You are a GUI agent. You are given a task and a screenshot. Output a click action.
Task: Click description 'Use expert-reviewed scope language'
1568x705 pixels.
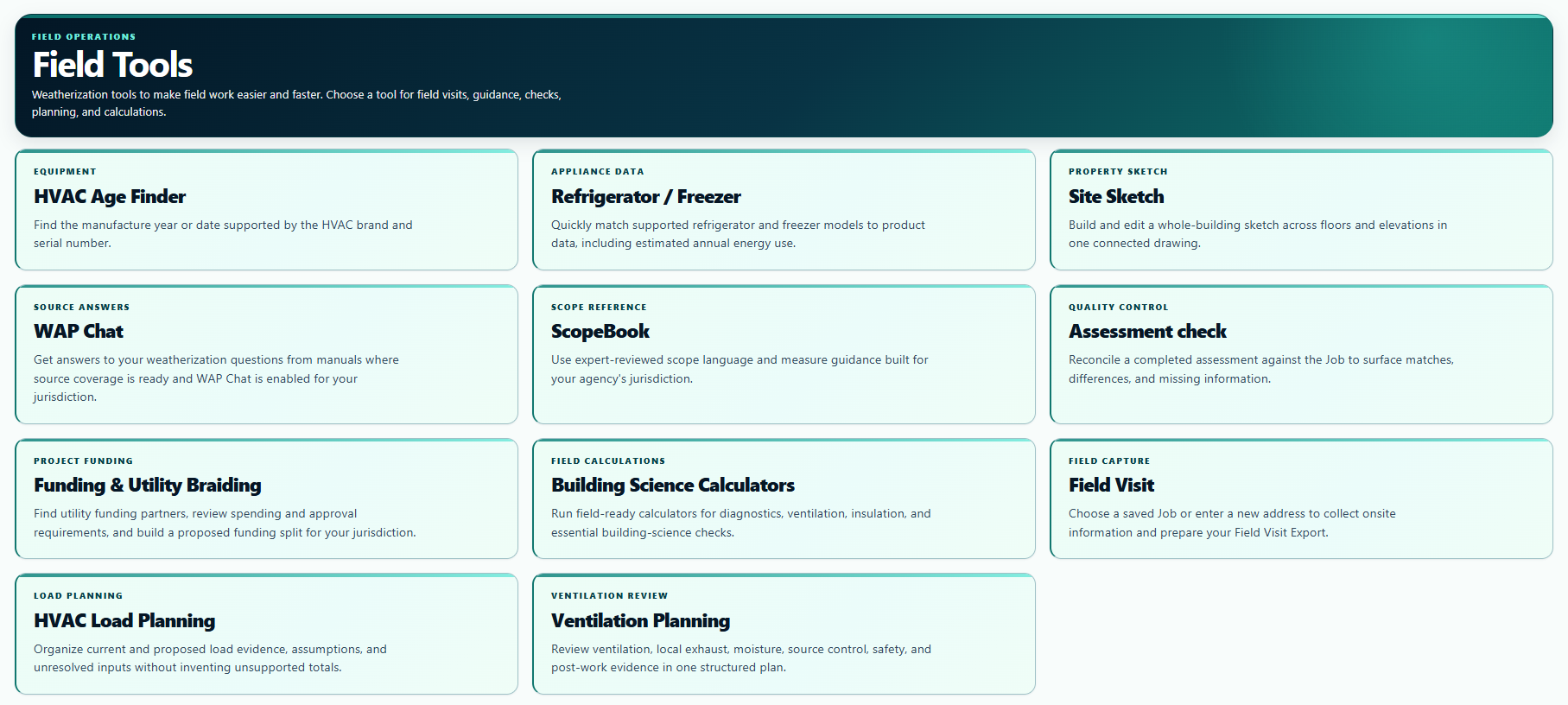(x=740, y=370)
